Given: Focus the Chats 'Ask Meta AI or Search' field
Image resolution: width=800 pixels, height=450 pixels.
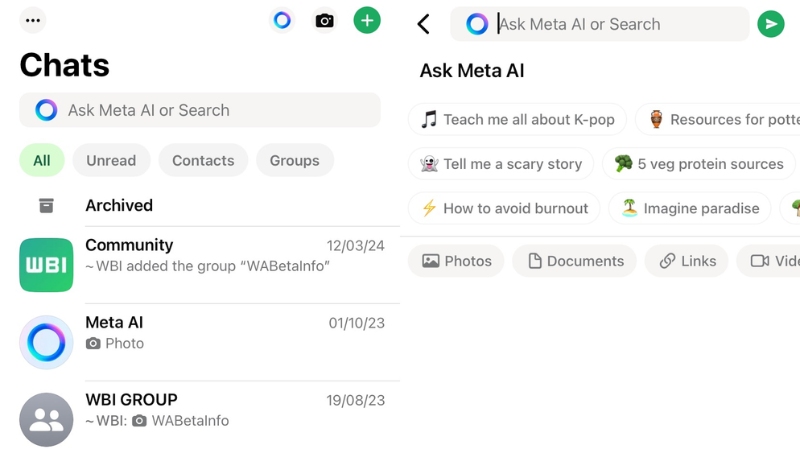Looking at the screenshot, I should (x=200, y=110).
